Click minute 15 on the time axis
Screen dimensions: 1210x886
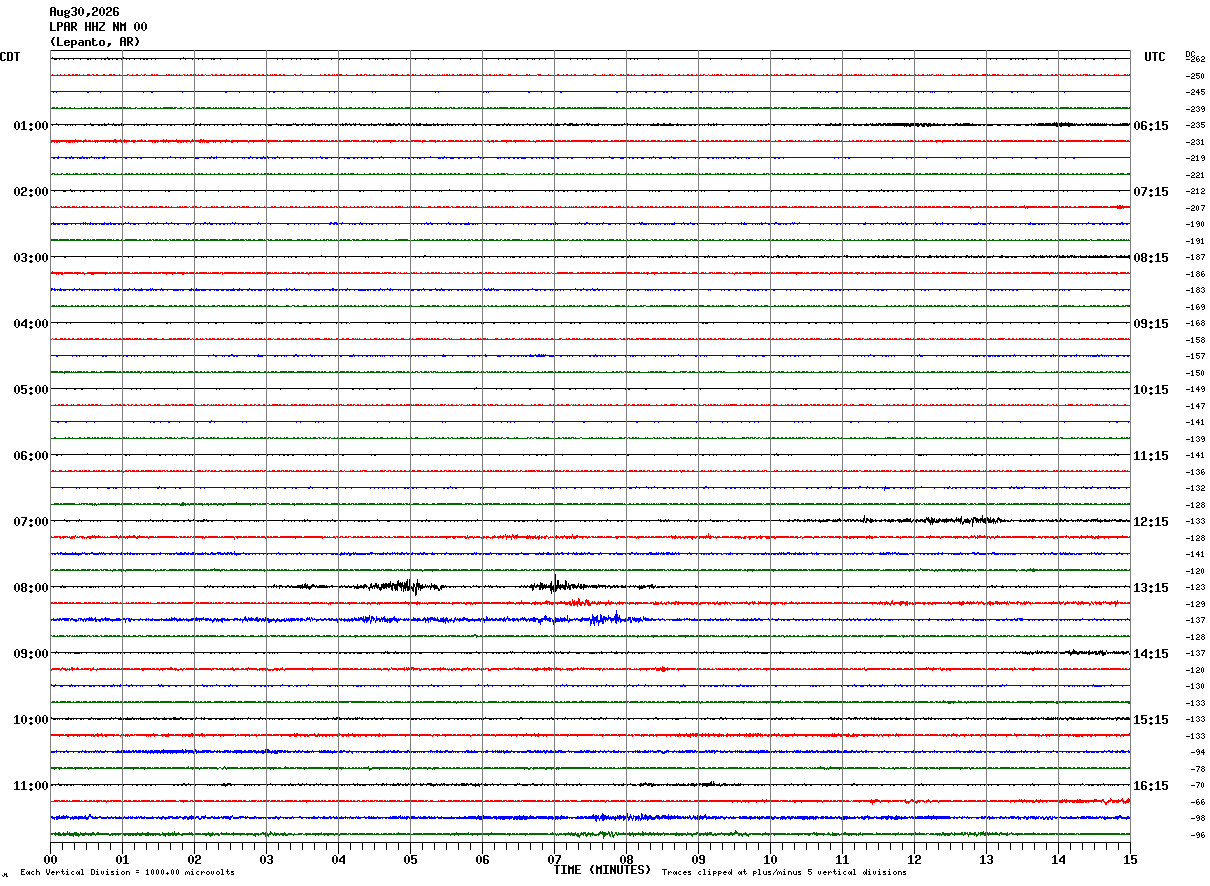coord(1130,859)
